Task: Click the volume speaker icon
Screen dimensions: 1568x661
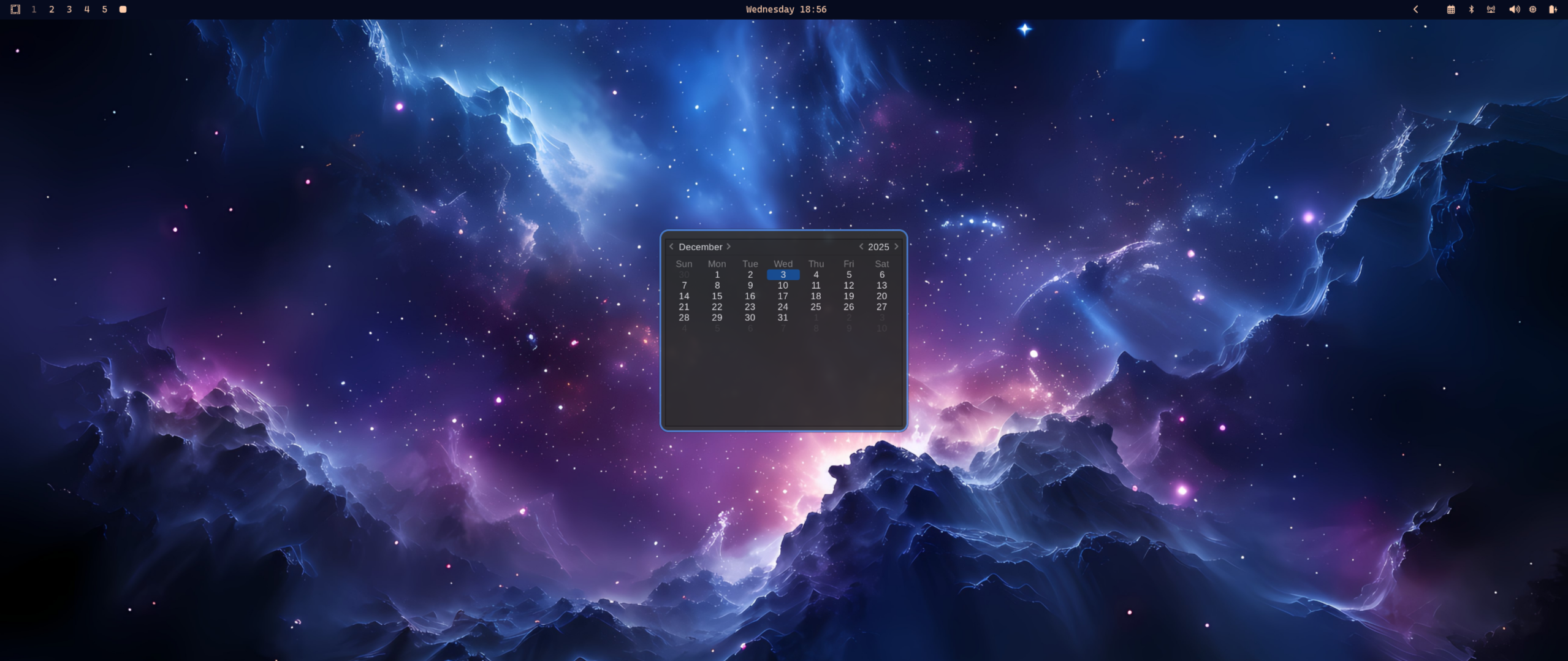Action: pos(1513,9)
